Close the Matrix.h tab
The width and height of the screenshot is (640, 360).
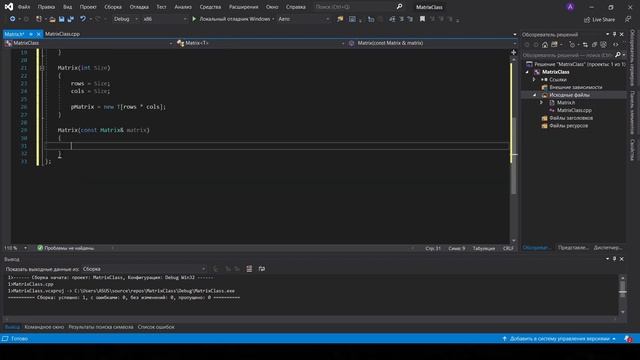38,34
